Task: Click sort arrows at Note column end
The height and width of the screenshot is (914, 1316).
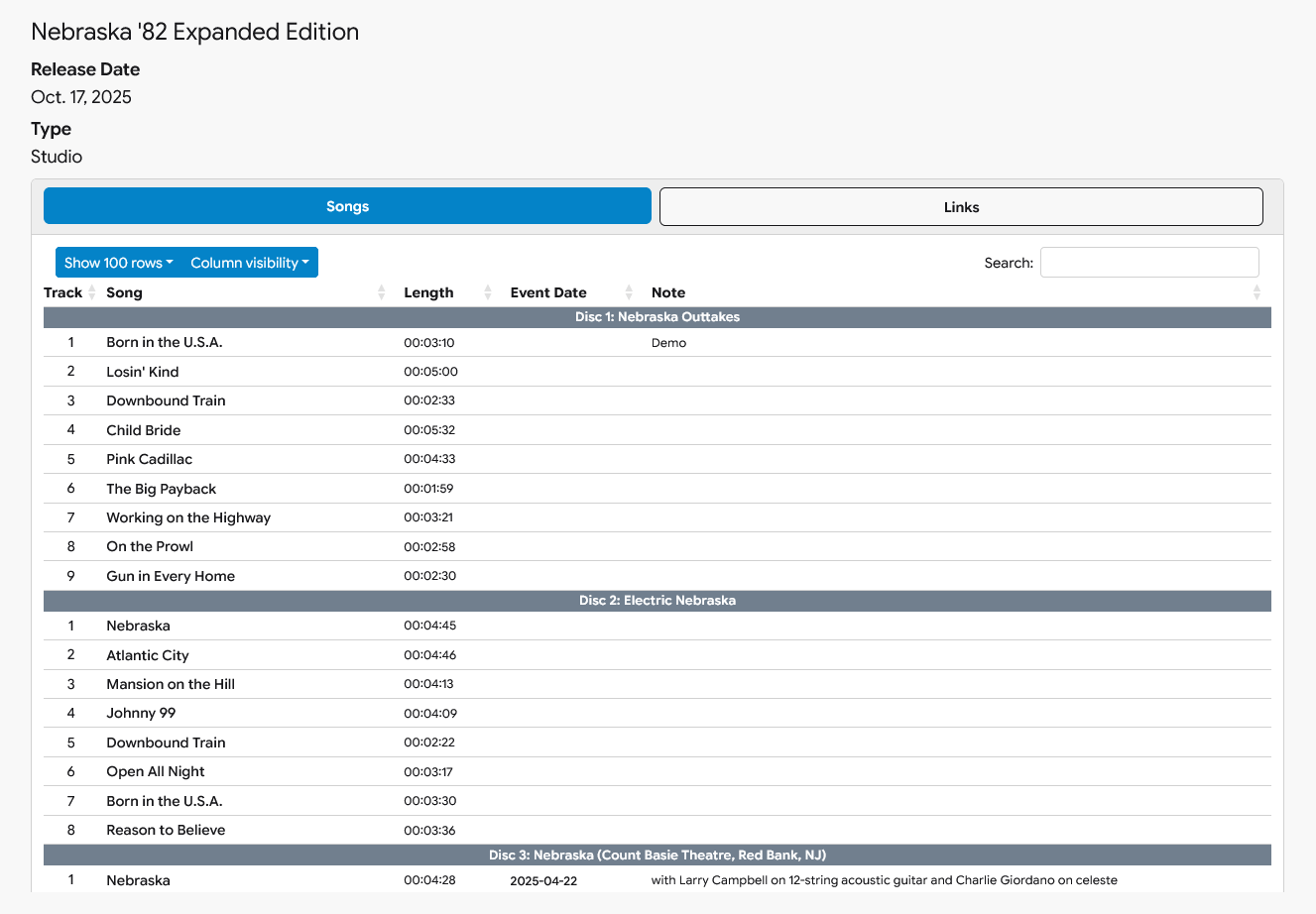Action: tap(1256, 292)
